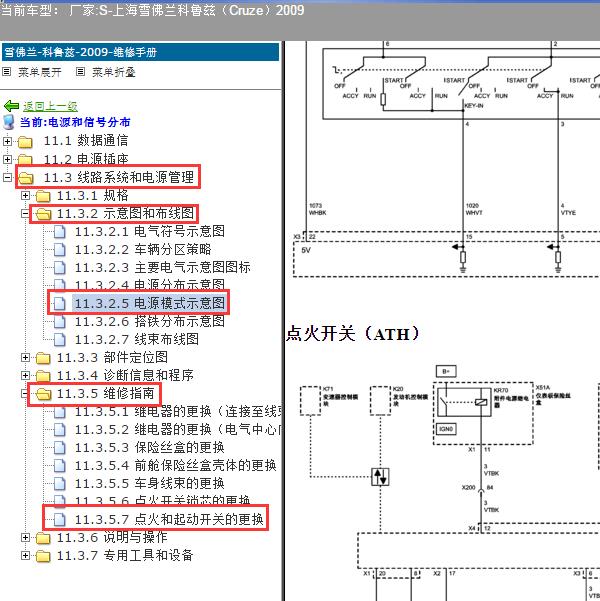Viewport: 600px width, 601px height.
Task: Select the 11.3 线路系统和电源管理 folder
Action: [119, 177]
